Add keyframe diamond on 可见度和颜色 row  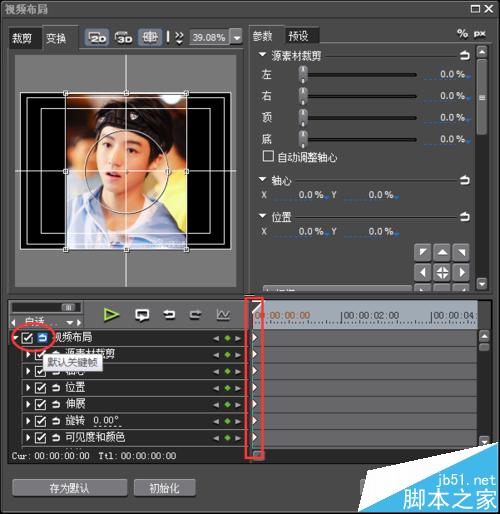(228, 438)
